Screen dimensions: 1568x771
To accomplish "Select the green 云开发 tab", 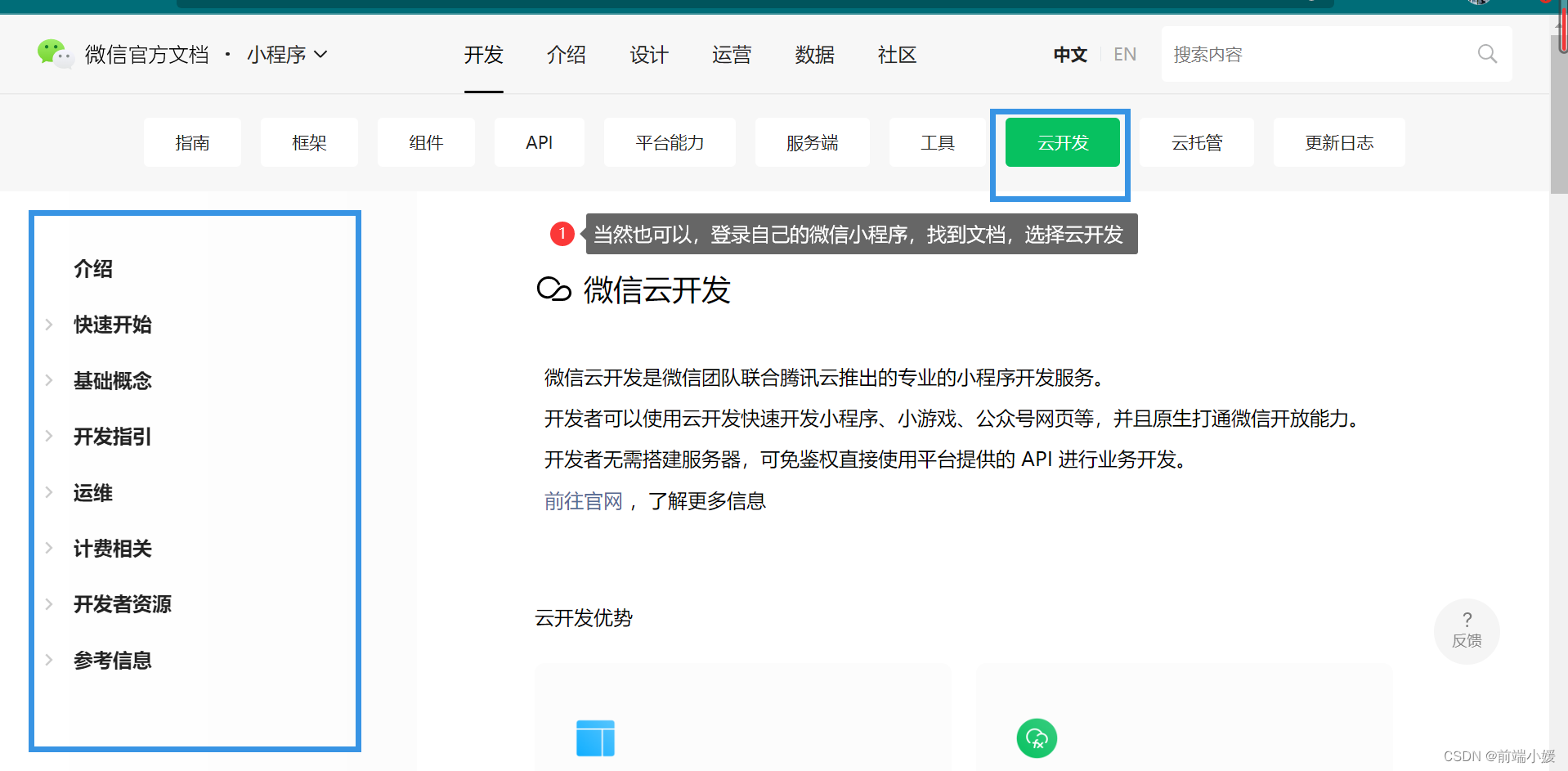I will coord(1063,142).
